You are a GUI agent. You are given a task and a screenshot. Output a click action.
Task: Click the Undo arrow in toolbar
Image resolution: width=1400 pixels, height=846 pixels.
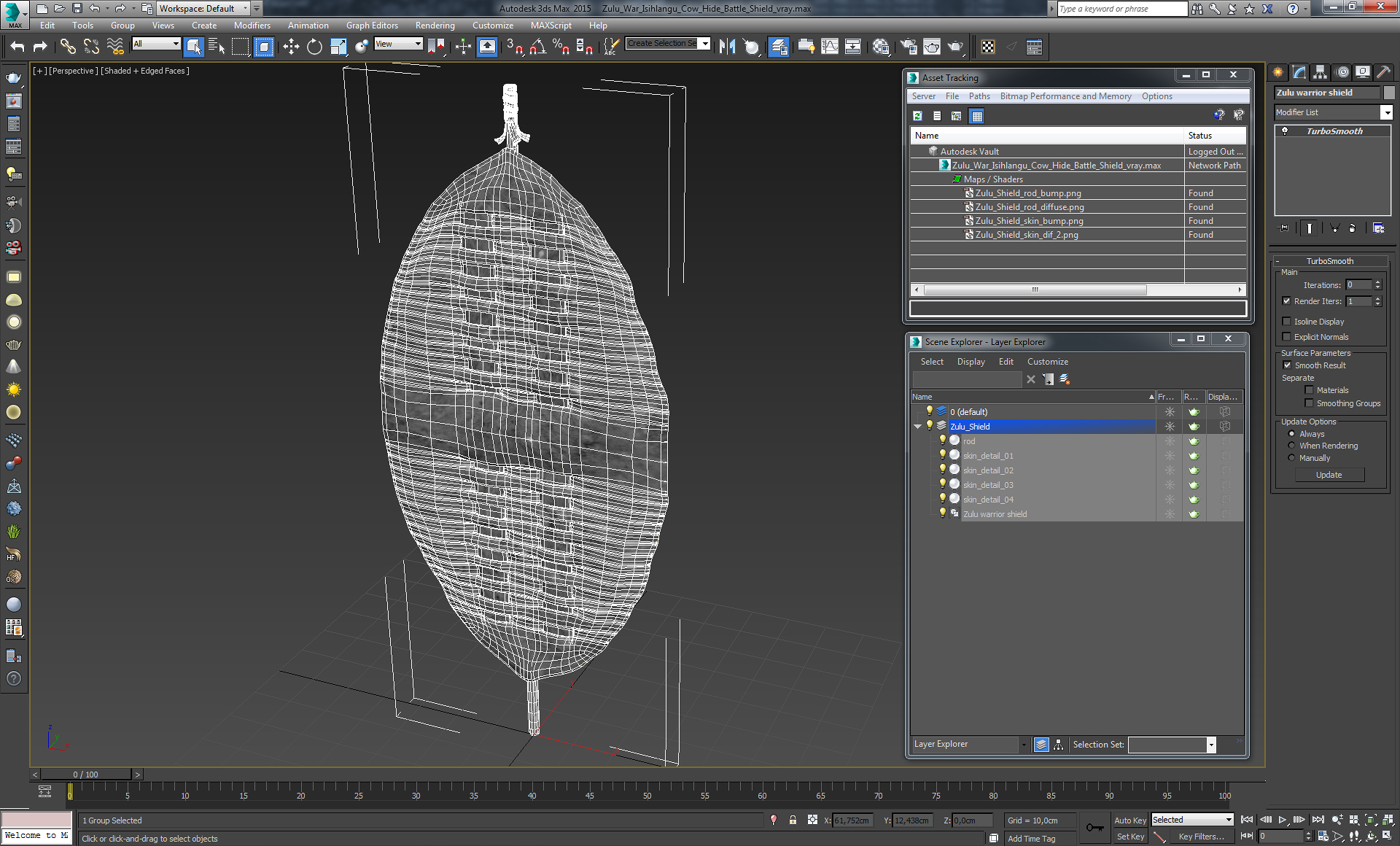point(17,47)
